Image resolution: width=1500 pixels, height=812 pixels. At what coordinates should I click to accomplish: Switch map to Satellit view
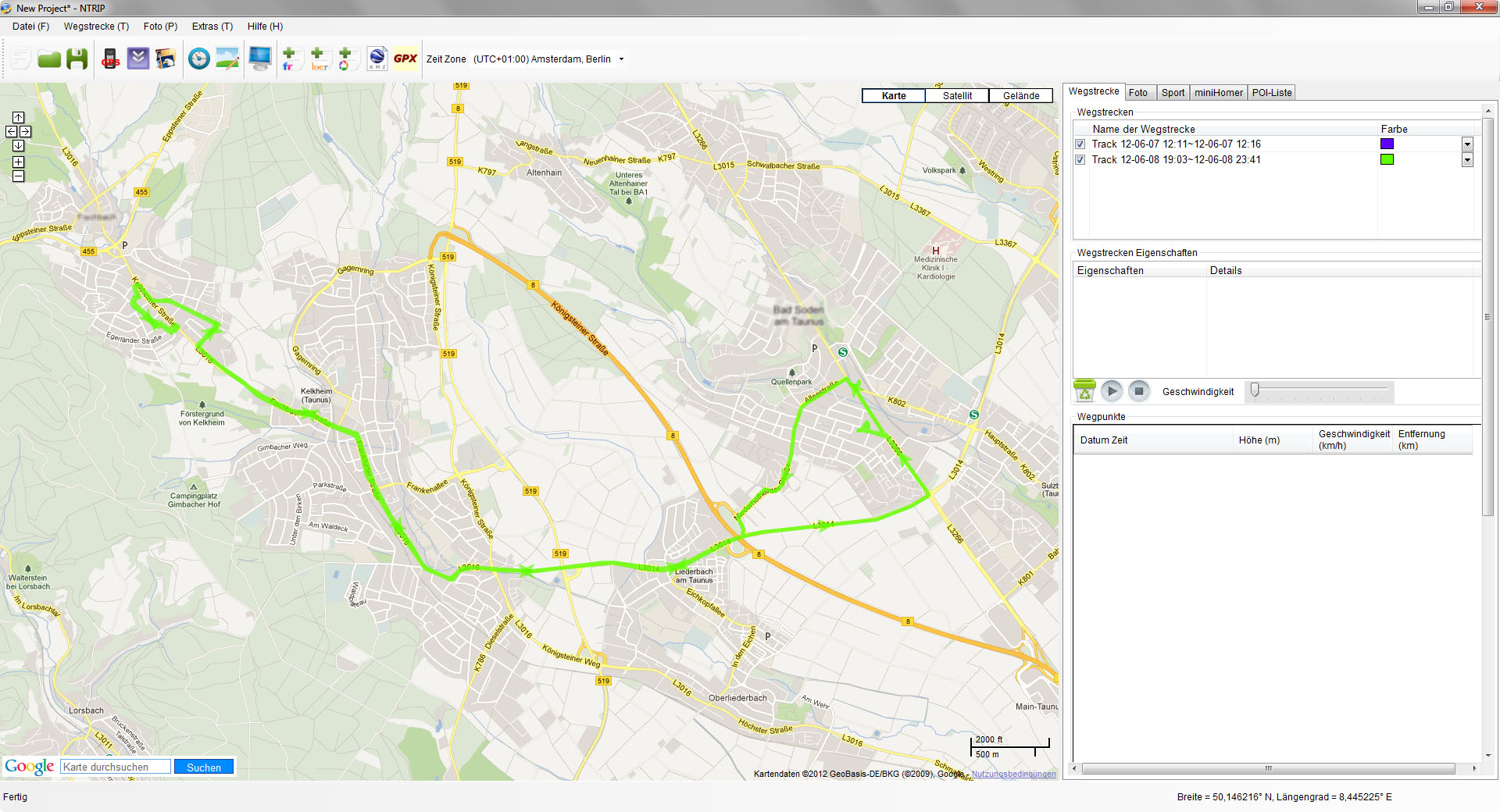tap(957, 96)
